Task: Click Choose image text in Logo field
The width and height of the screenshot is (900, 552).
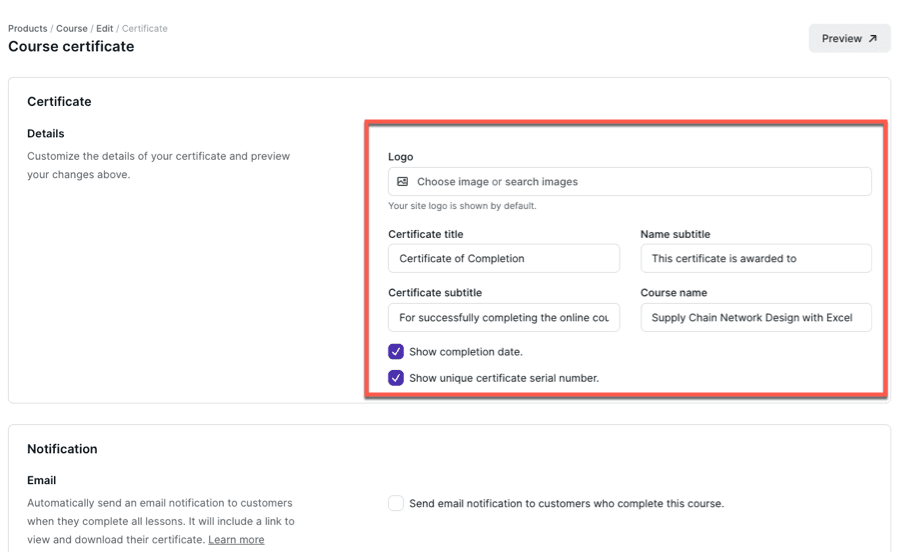Action: coord(452,182)
